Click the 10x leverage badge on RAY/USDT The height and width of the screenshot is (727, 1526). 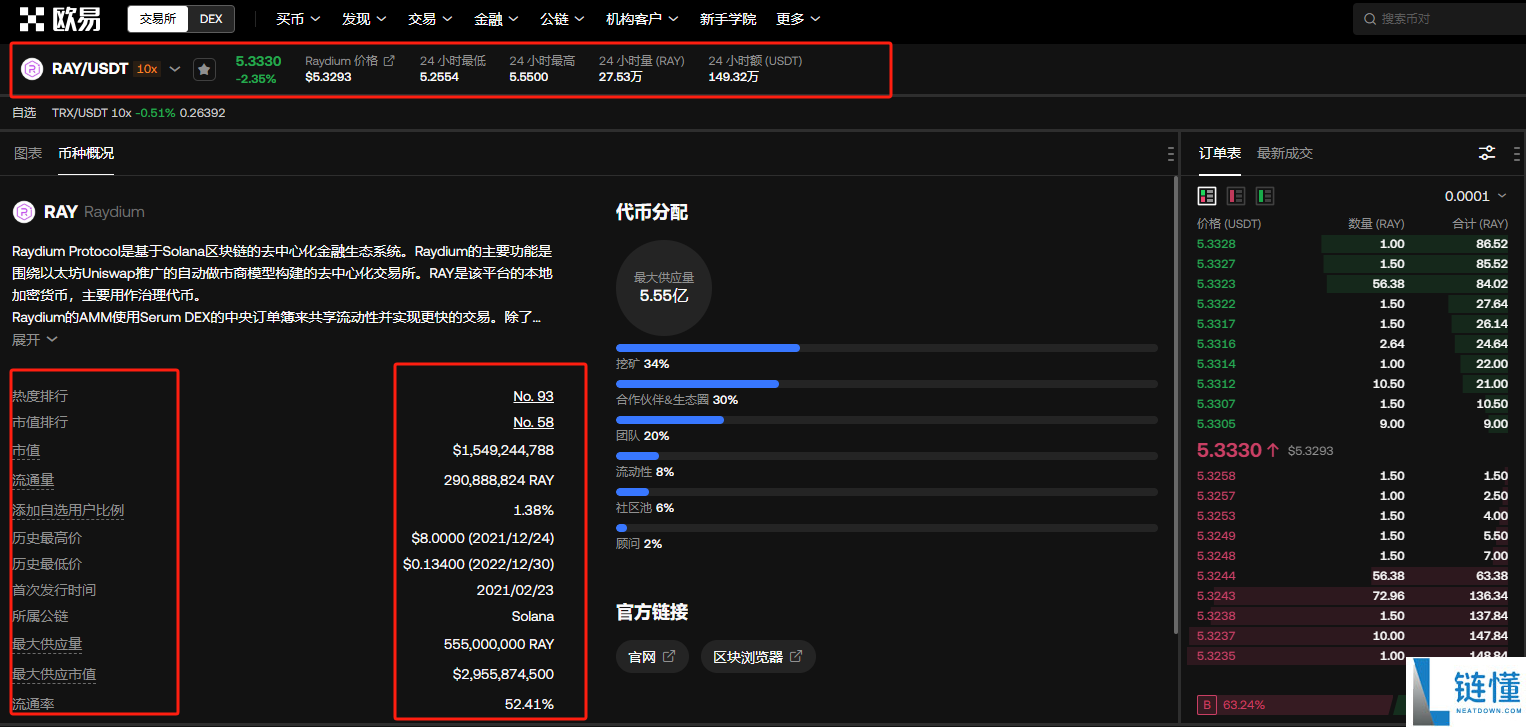(x=147, y=69)
